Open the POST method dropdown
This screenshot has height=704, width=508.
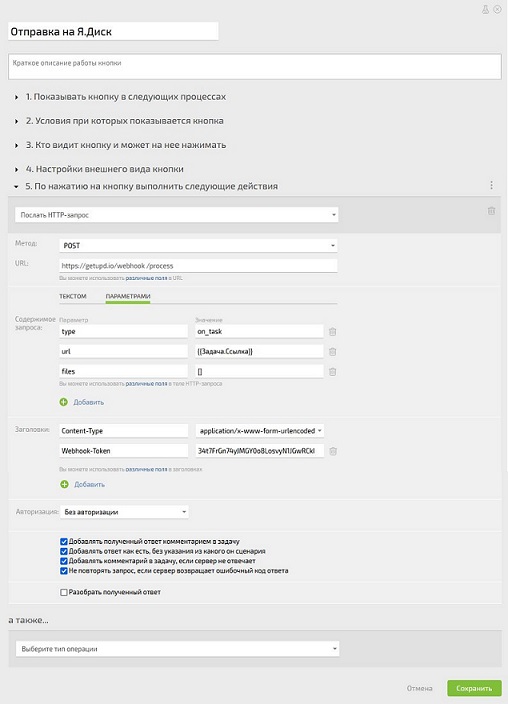point(198,246)
